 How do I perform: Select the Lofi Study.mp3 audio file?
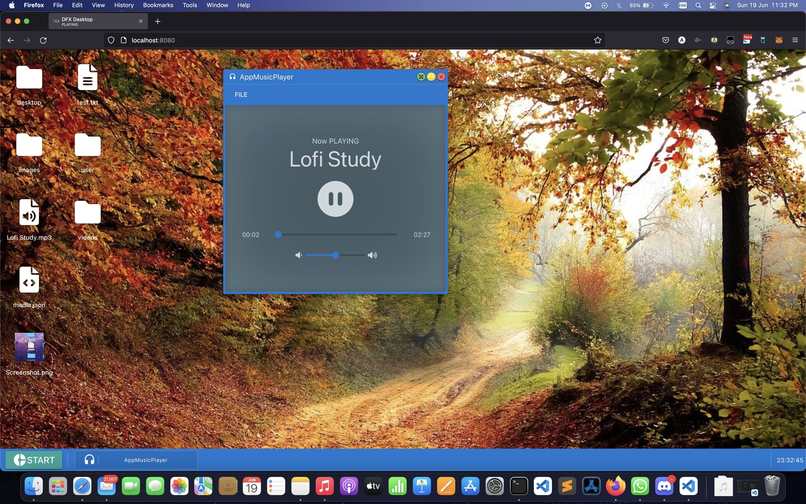29,212
